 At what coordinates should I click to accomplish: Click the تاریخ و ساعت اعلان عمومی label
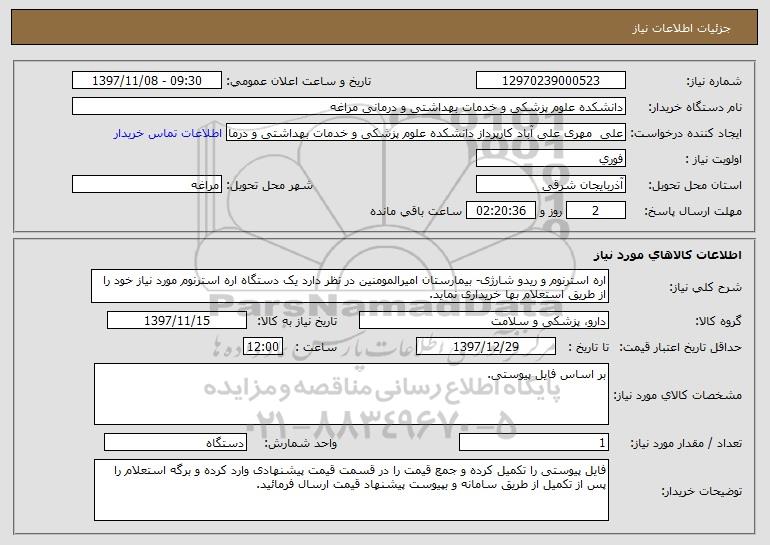click(299, 82)
